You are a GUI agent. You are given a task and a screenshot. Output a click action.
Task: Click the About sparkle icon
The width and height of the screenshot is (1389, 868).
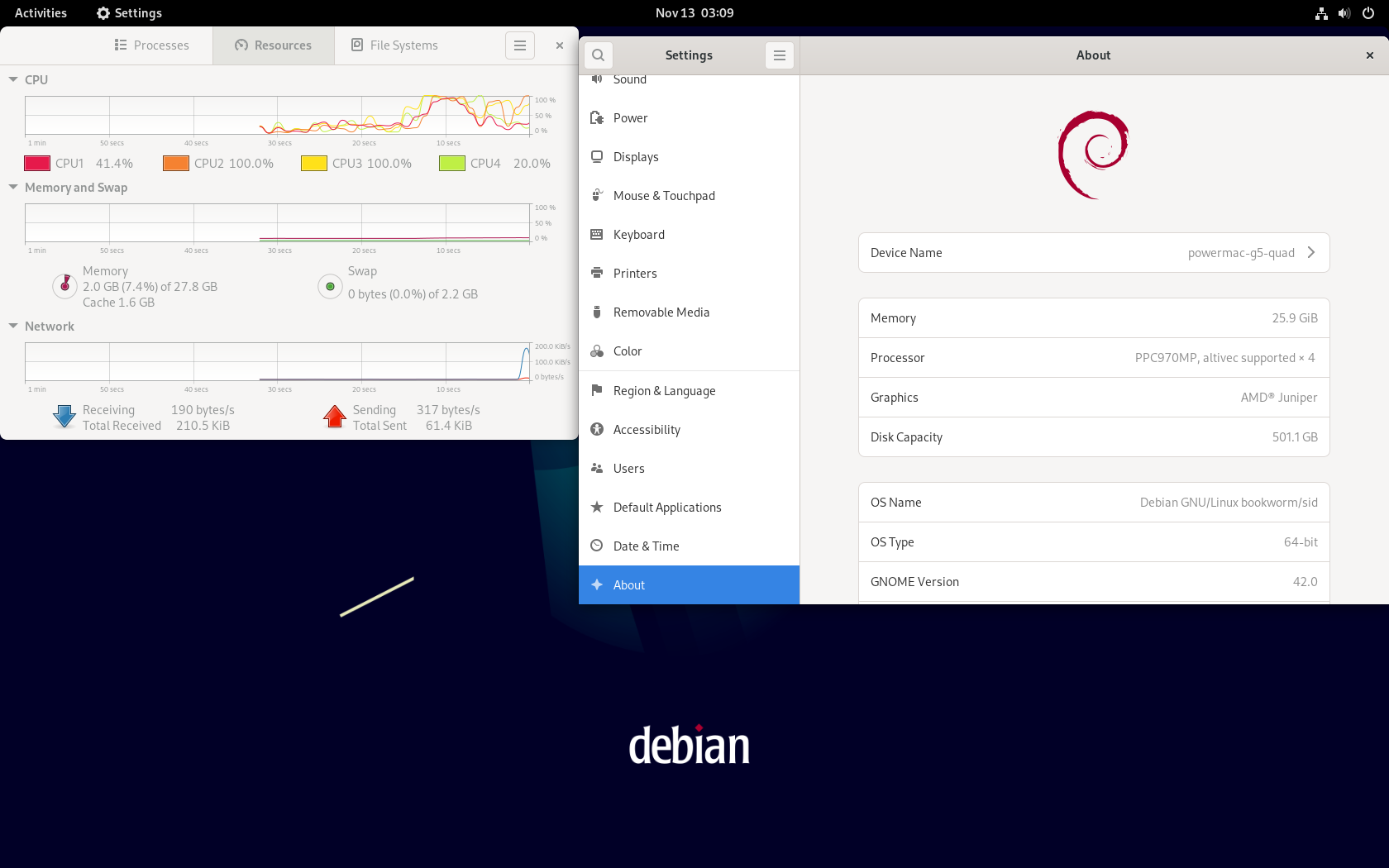tap(597, 585)
